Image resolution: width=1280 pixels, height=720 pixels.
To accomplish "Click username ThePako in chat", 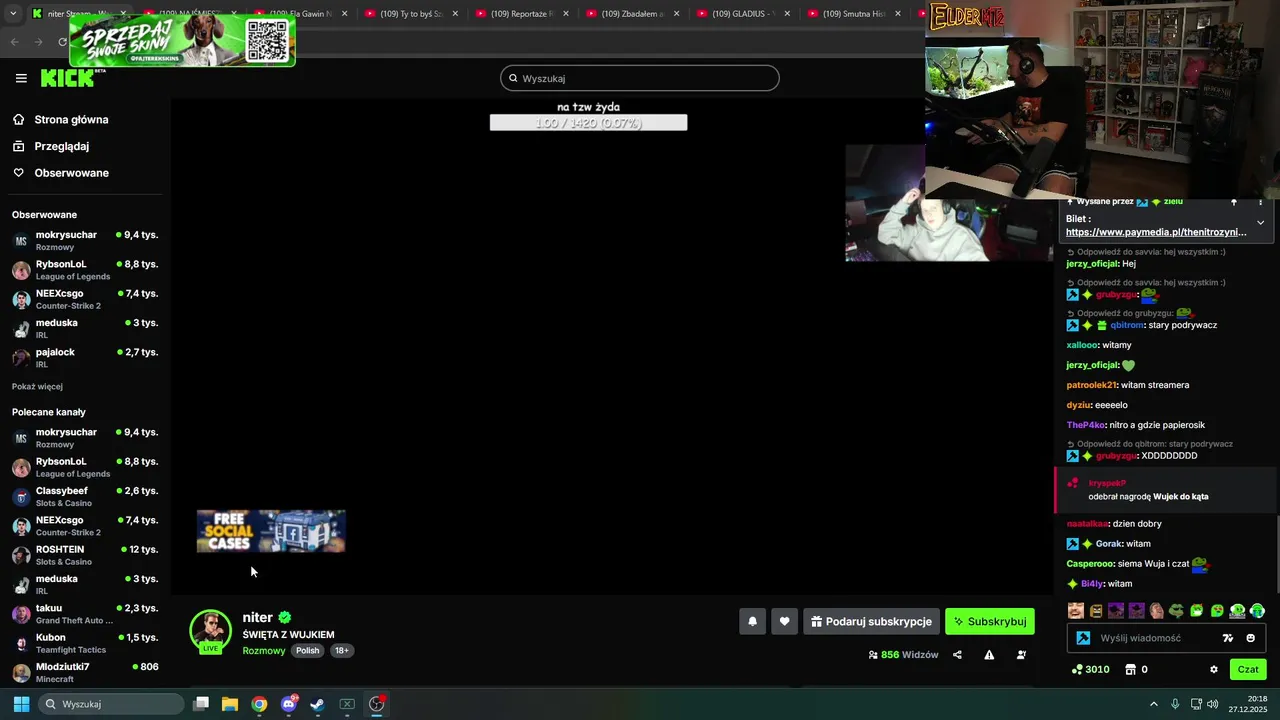I will [x=1086, y=425].
